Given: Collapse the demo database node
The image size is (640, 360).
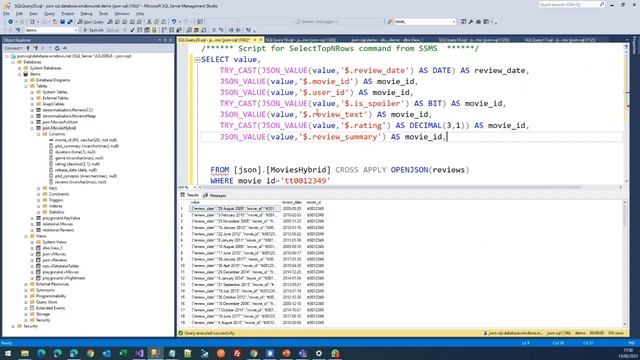Looking at the screenshot, I should pyautogui.click(x=20, y=74).
